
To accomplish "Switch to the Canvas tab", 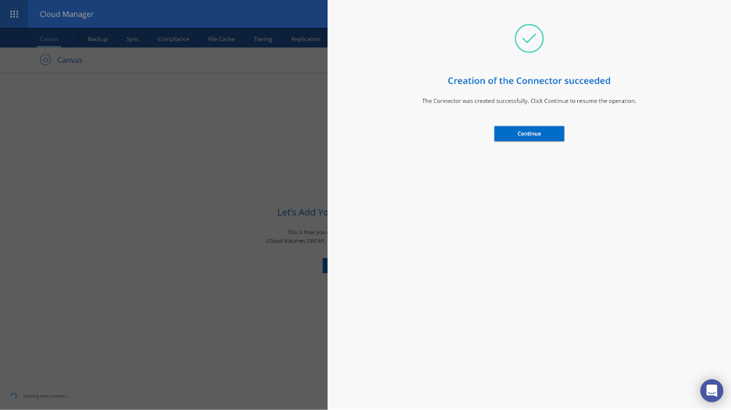I will tap(49, 39).
